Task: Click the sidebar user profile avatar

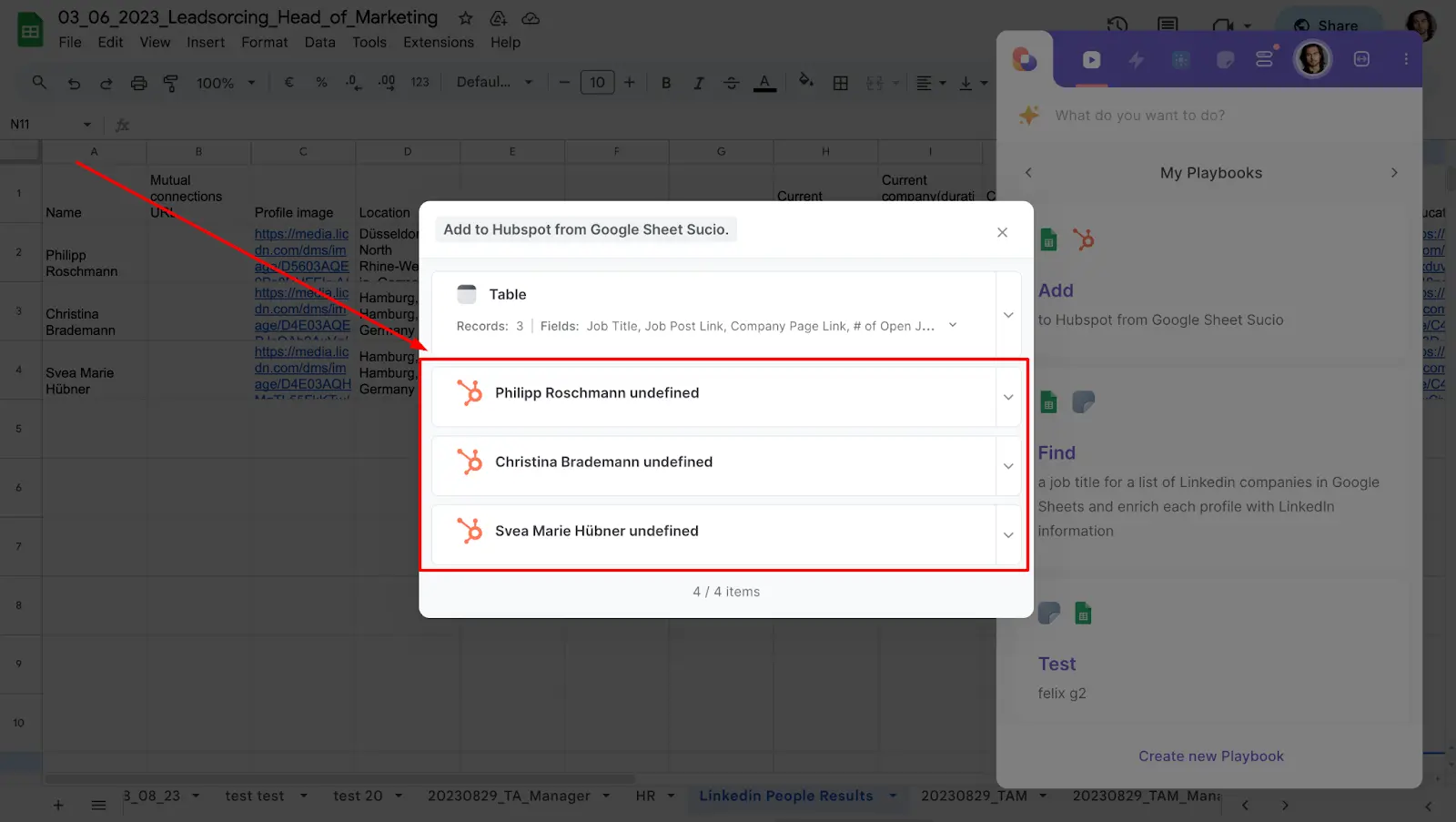Action: (1312, 59)
